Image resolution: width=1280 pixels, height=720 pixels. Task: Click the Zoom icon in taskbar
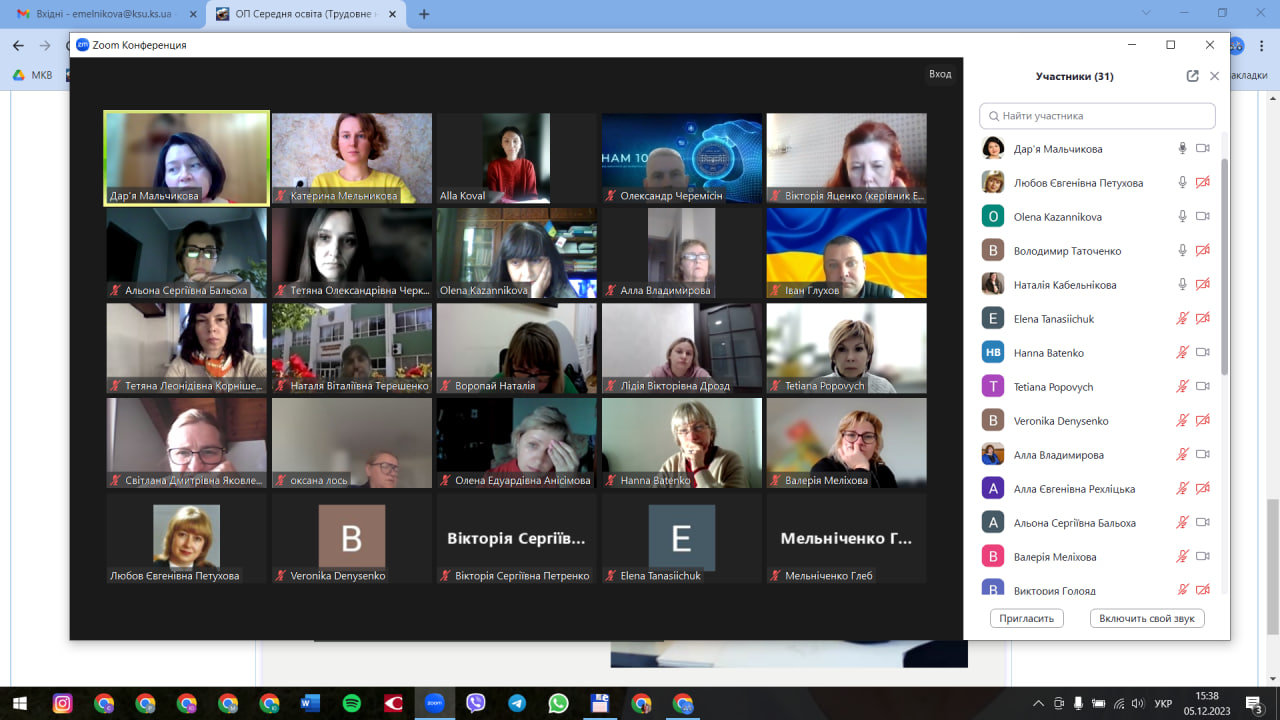tap(434, 703)
